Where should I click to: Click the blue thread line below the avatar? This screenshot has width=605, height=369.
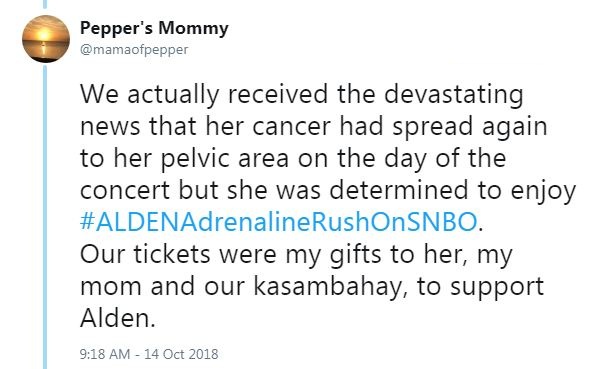tap(45, 216)
